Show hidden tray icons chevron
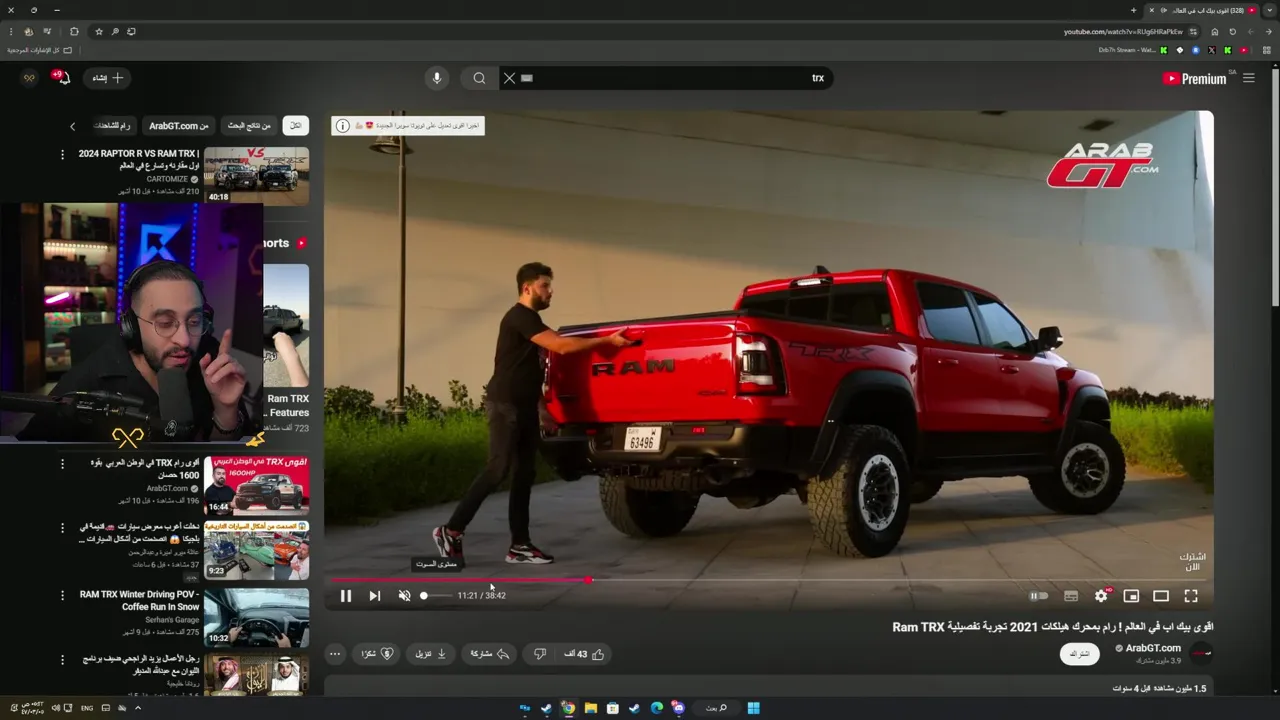 [x=138, y=708]
